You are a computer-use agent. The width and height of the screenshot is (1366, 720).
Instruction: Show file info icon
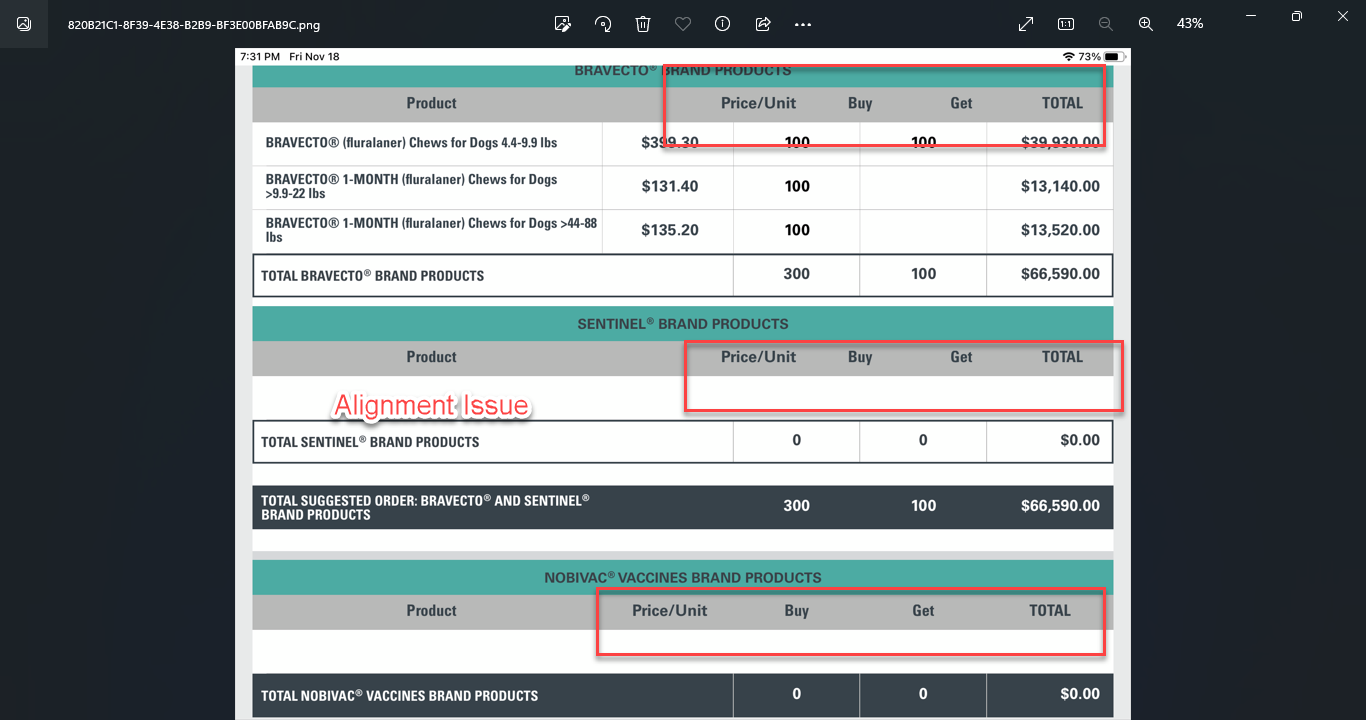coord(723,24)
